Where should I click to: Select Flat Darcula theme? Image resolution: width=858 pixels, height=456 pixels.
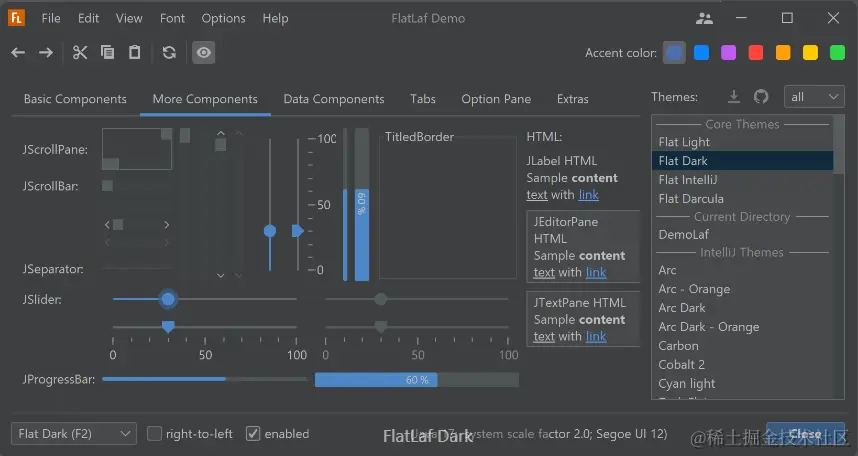click(x=743, y=199)
